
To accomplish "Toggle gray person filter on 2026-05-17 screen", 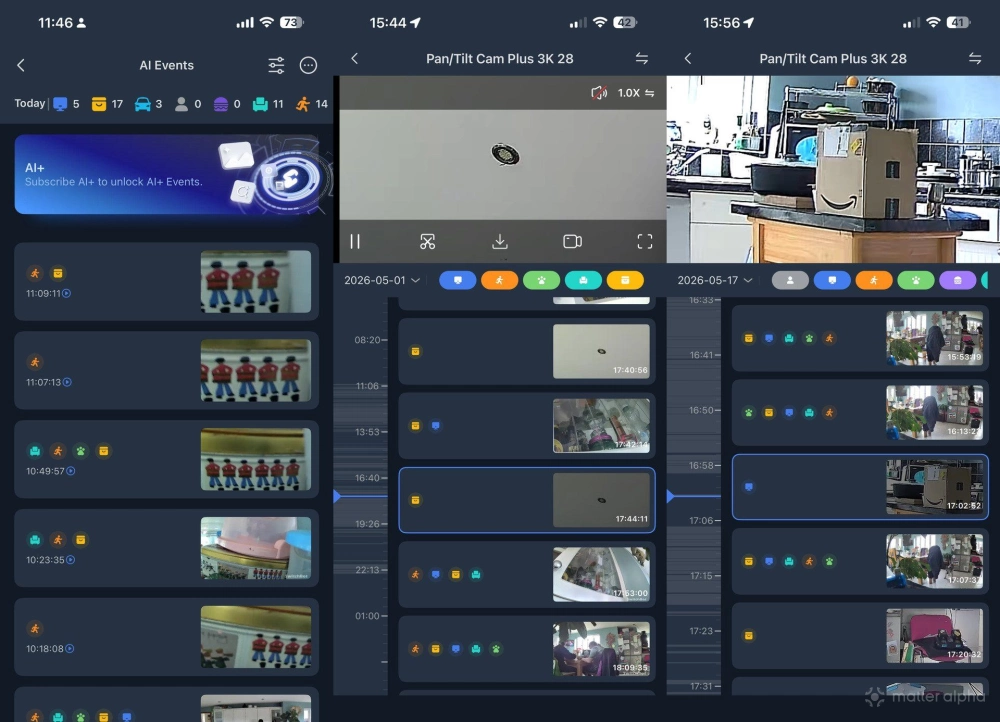I will 790,280.
